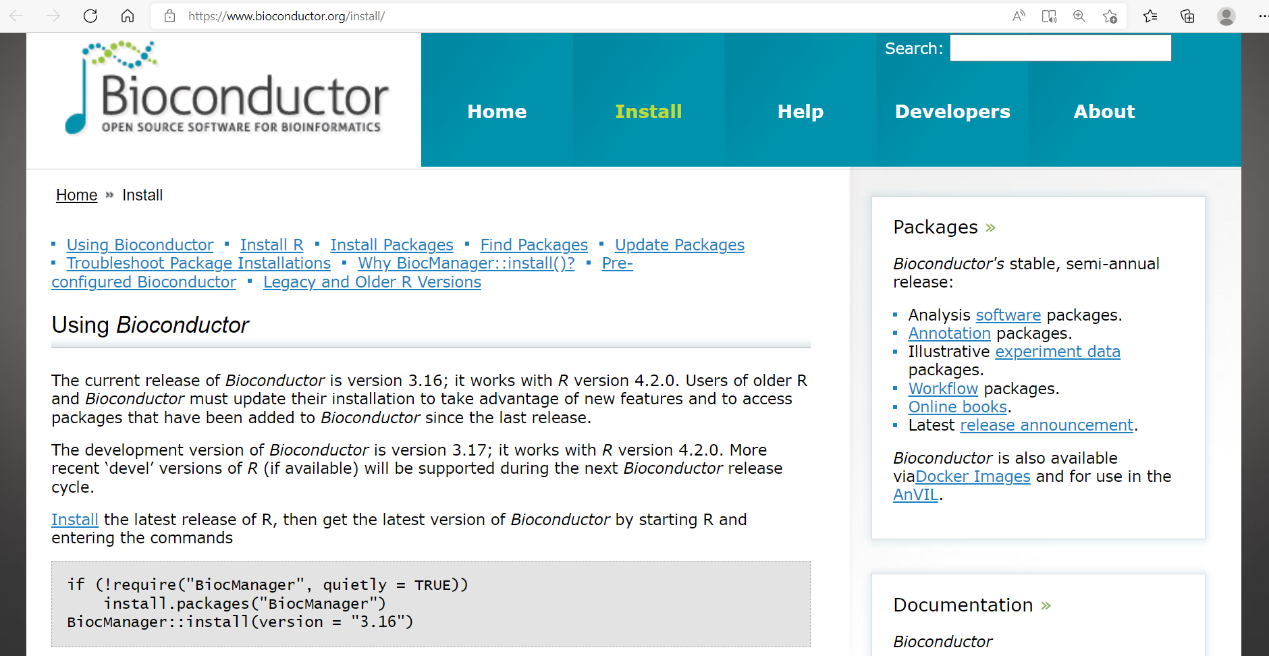This screenshot has height=656, width=1269.
Task: Open the Developers navigation tab
Action: tap(953, 112)
